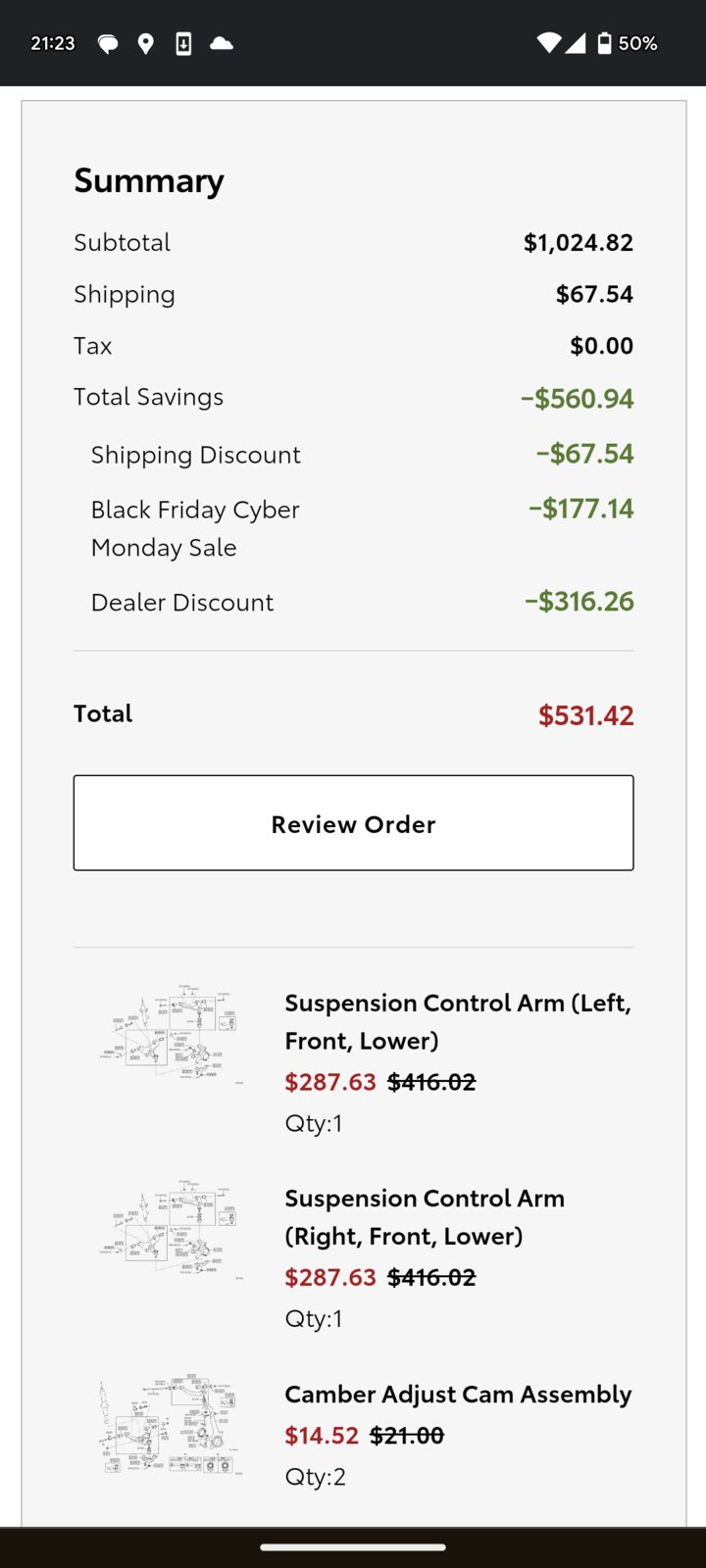Tap the location pin status icon
Viewport: 706px width, 1568px height.
pyautogui.click(x=146, y=43)
